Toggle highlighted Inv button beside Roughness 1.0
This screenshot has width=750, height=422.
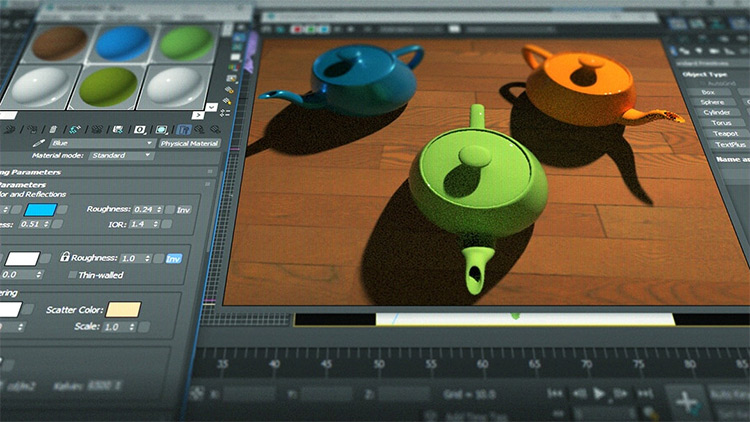coord(173,258)
